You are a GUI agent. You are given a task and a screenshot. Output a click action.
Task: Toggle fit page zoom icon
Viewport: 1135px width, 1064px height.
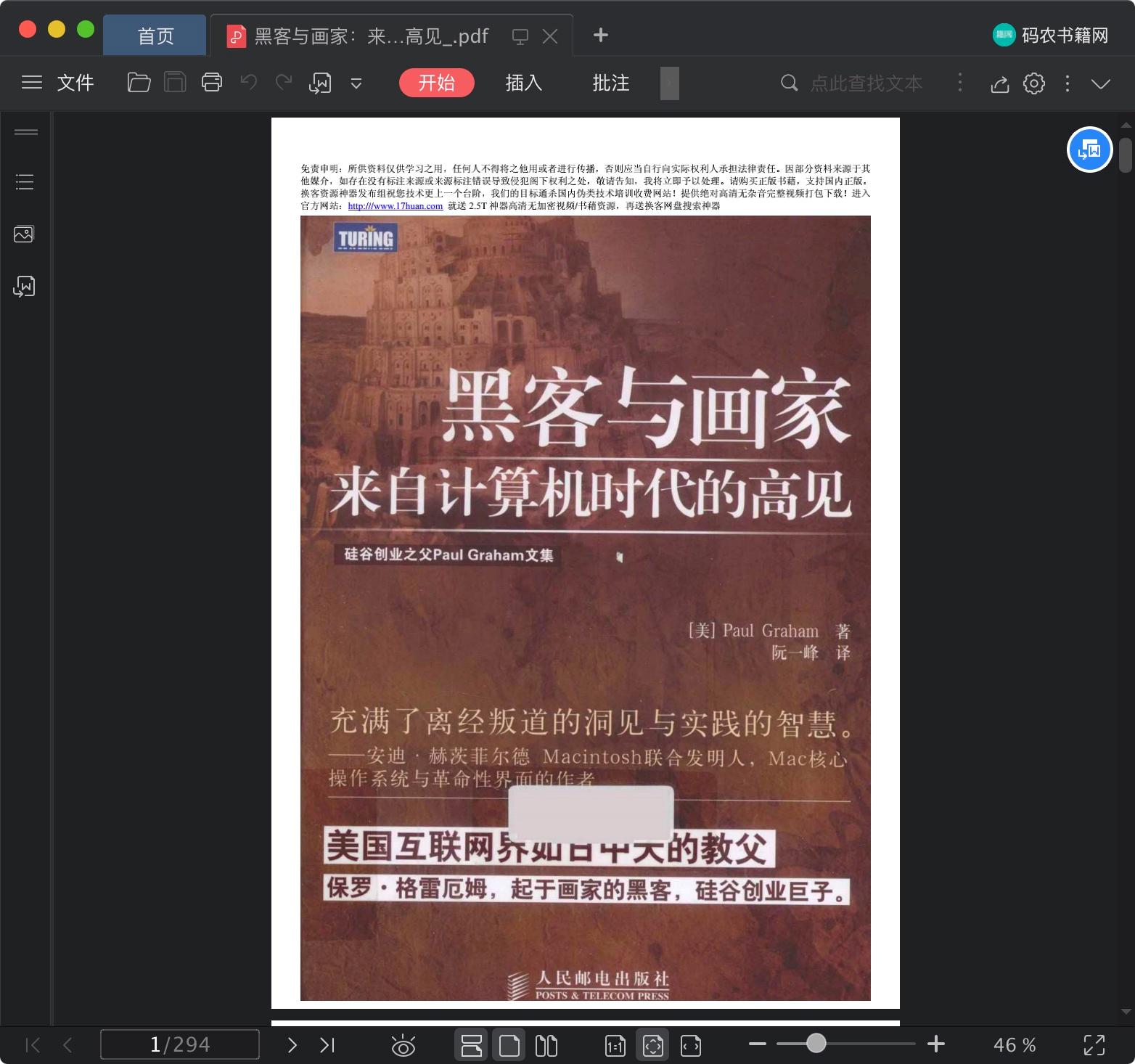coord(653,1045)
